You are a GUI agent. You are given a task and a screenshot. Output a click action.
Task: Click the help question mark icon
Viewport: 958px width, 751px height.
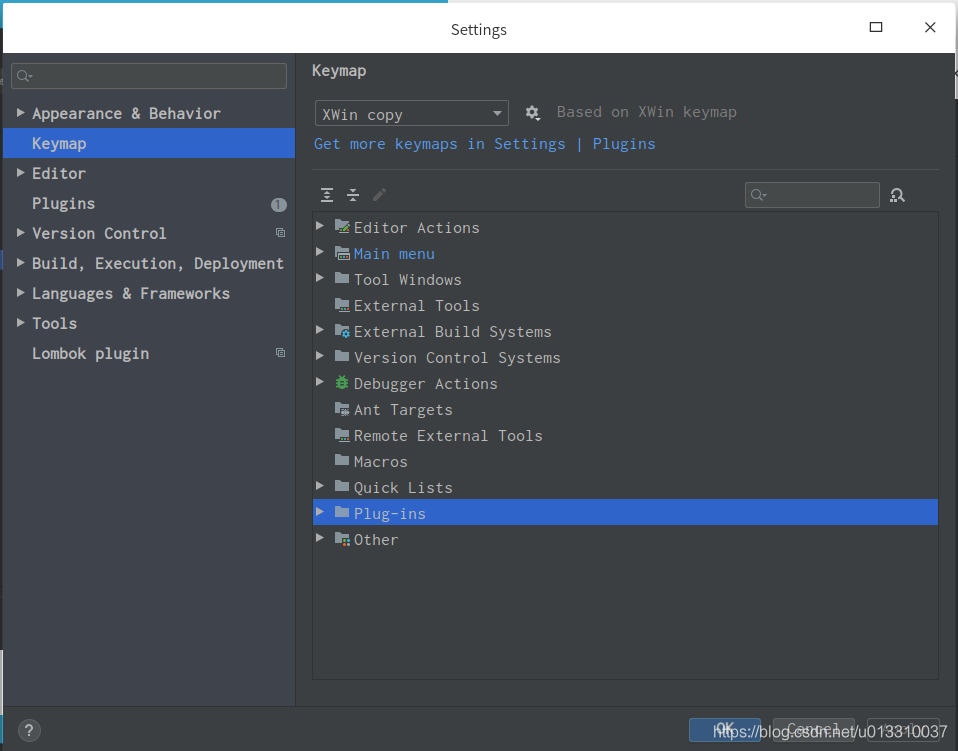29,730
